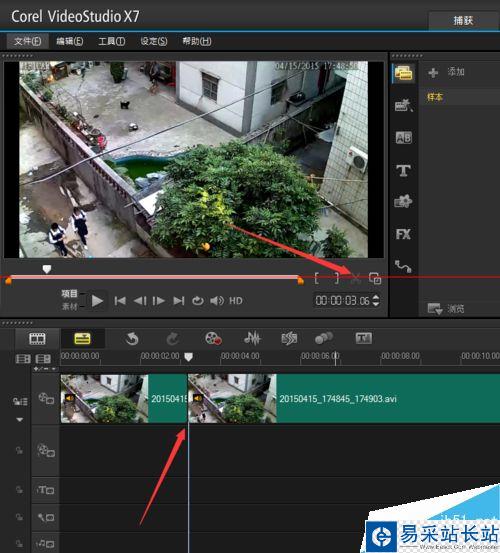
Task: Expand the track manager down arrow
Action: tap(20, 420)
